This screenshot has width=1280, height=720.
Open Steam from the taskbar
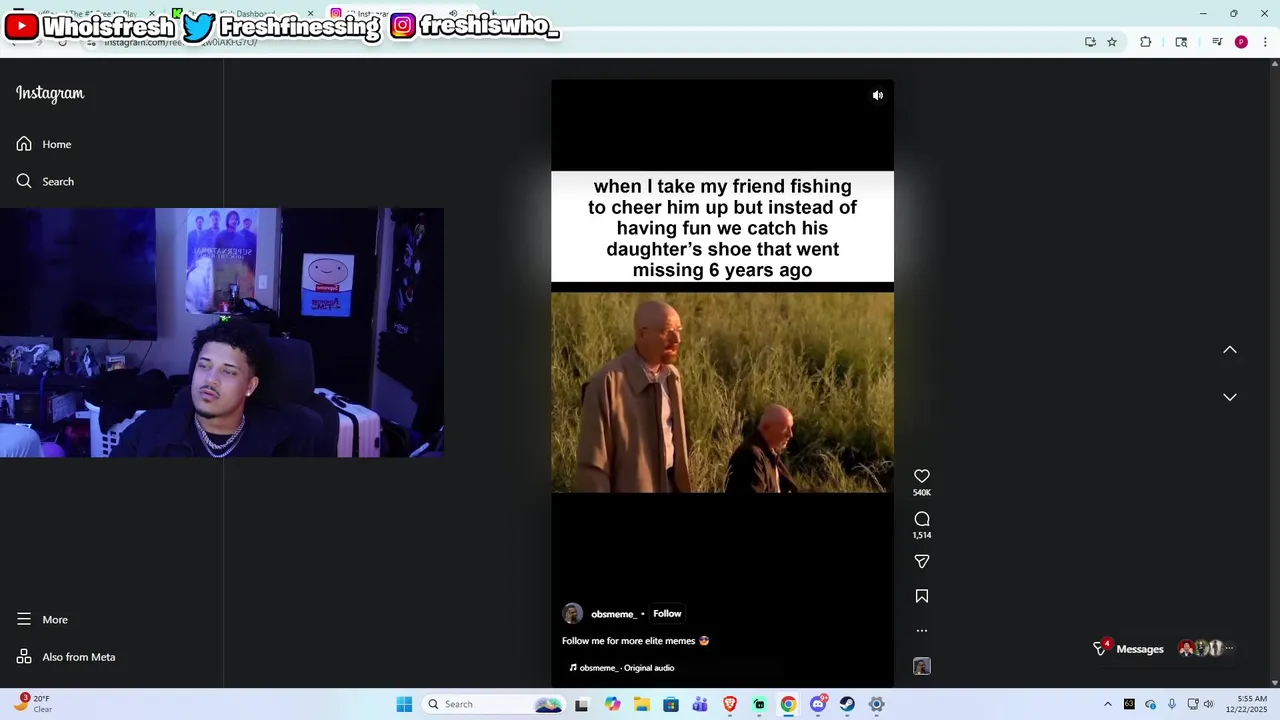[847, 704]
